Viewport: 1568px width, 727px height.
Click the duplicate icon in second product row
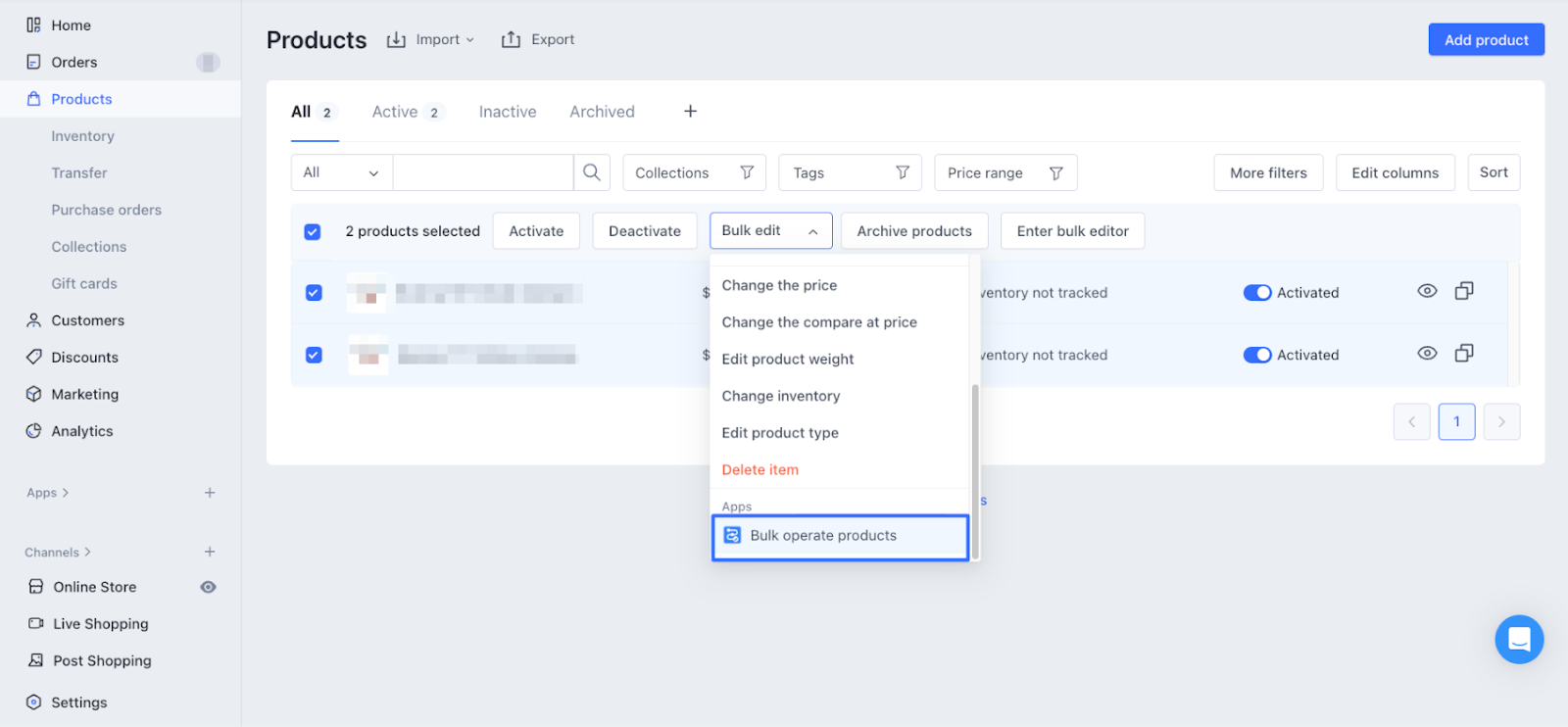[x=1463, y=353]
